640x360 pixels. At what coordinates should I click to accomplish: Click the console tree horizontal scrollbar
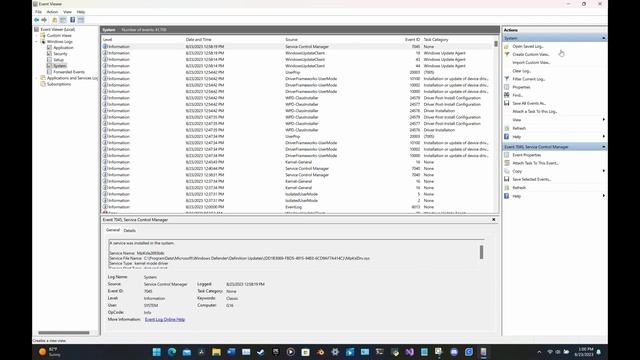pos(64,333)
